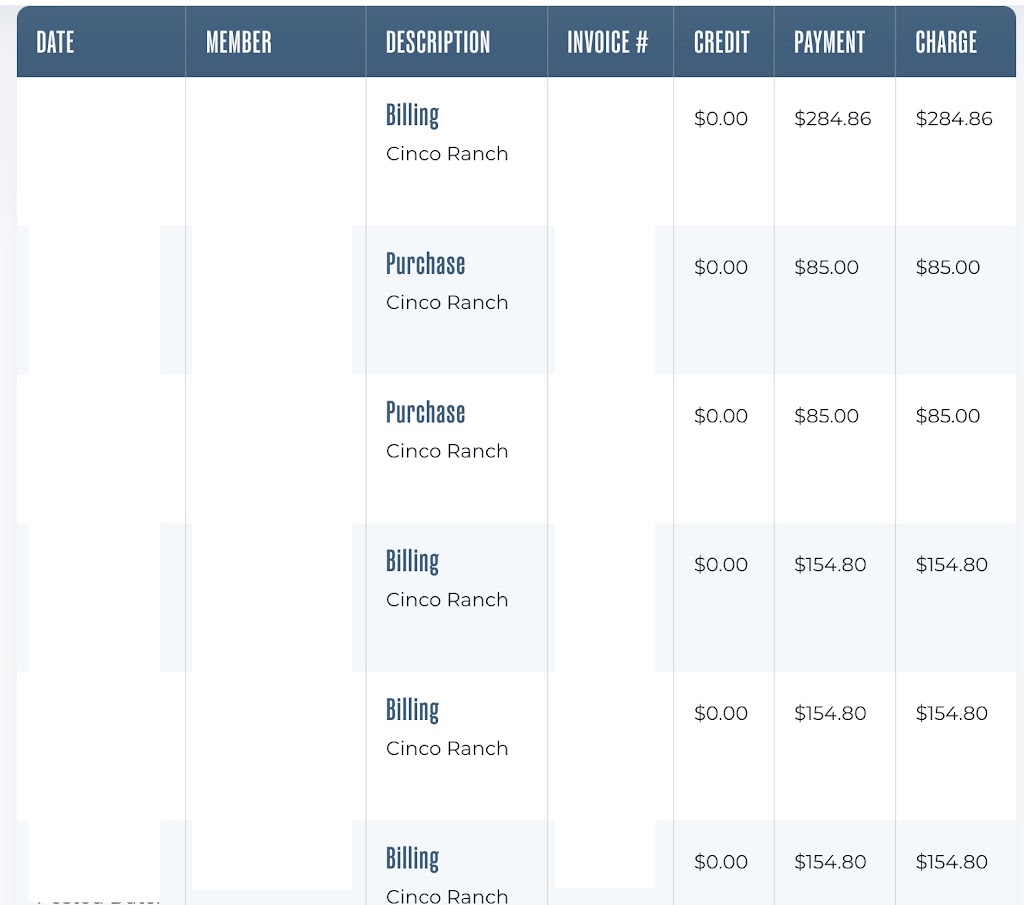The height and width of the screenshot is (905, 1024).
Task: Click the $154.80 payment in first $154.80 row
Action: click(x=830, y=565)
